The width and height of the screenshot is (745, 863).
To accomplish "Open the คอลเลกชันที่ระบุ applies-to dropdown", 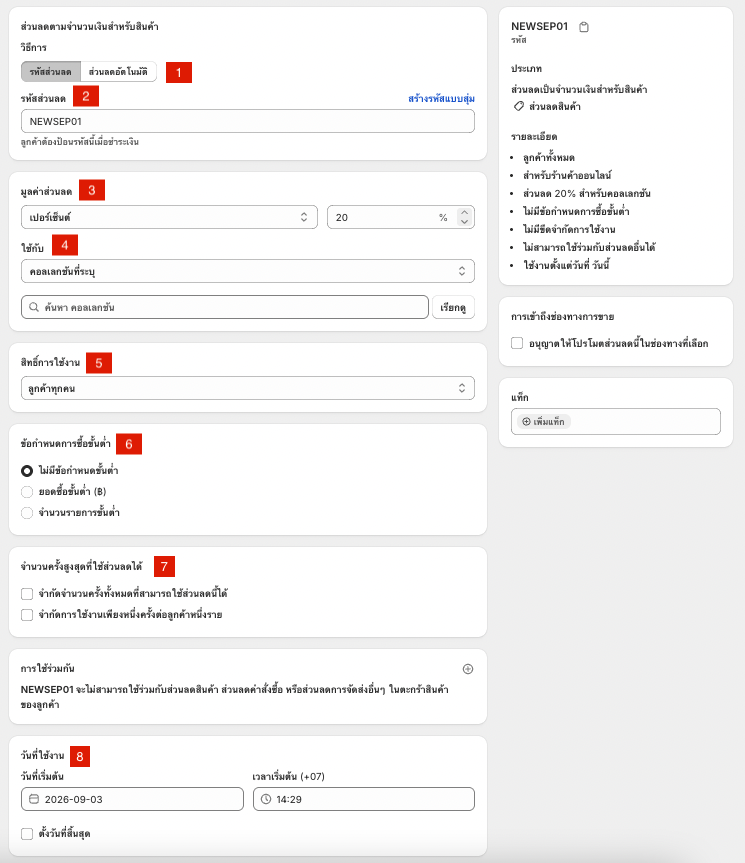I will [248, 271].
